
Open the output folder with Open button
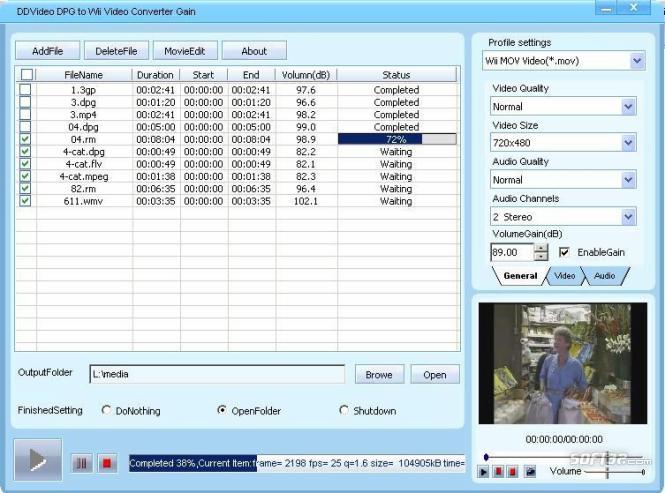[435, 374]
